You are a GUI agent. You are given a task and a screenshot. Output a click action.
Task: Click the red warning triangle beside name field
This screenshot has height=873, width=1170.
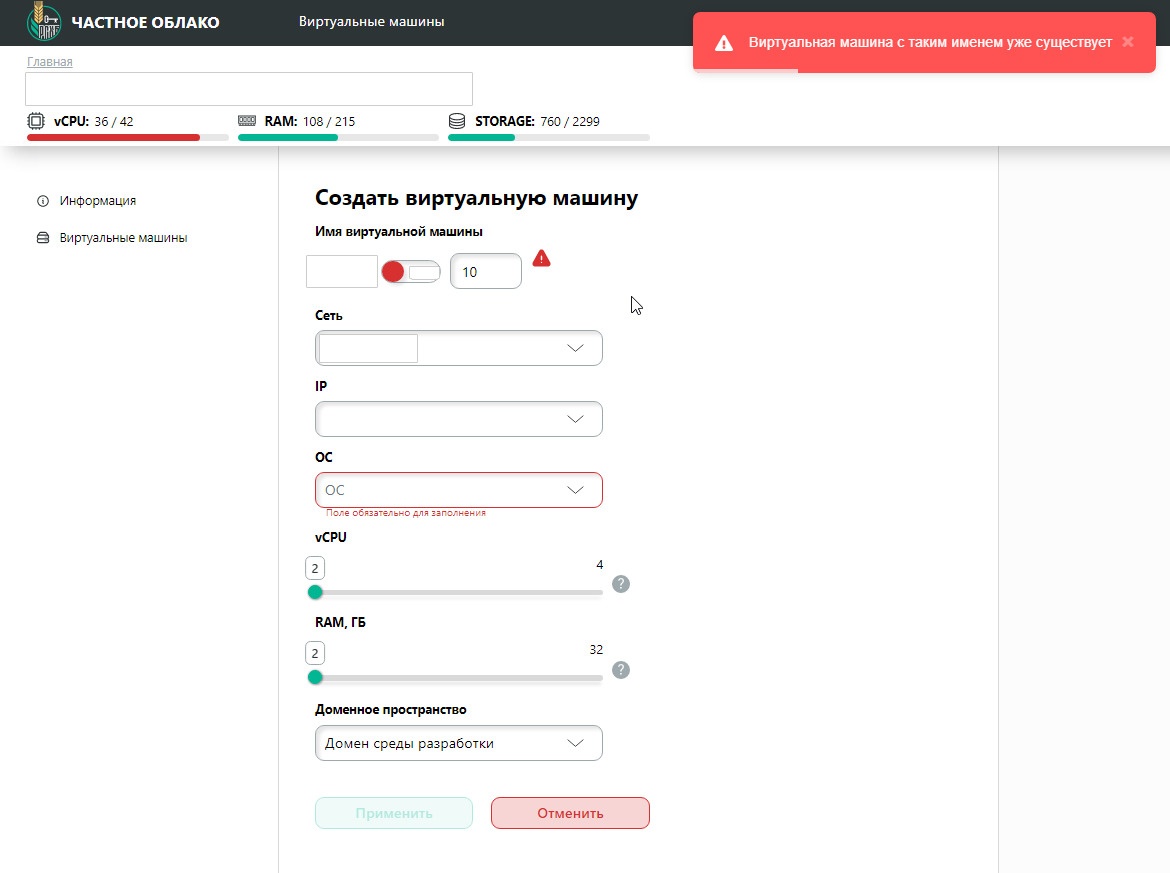point(541,258)
